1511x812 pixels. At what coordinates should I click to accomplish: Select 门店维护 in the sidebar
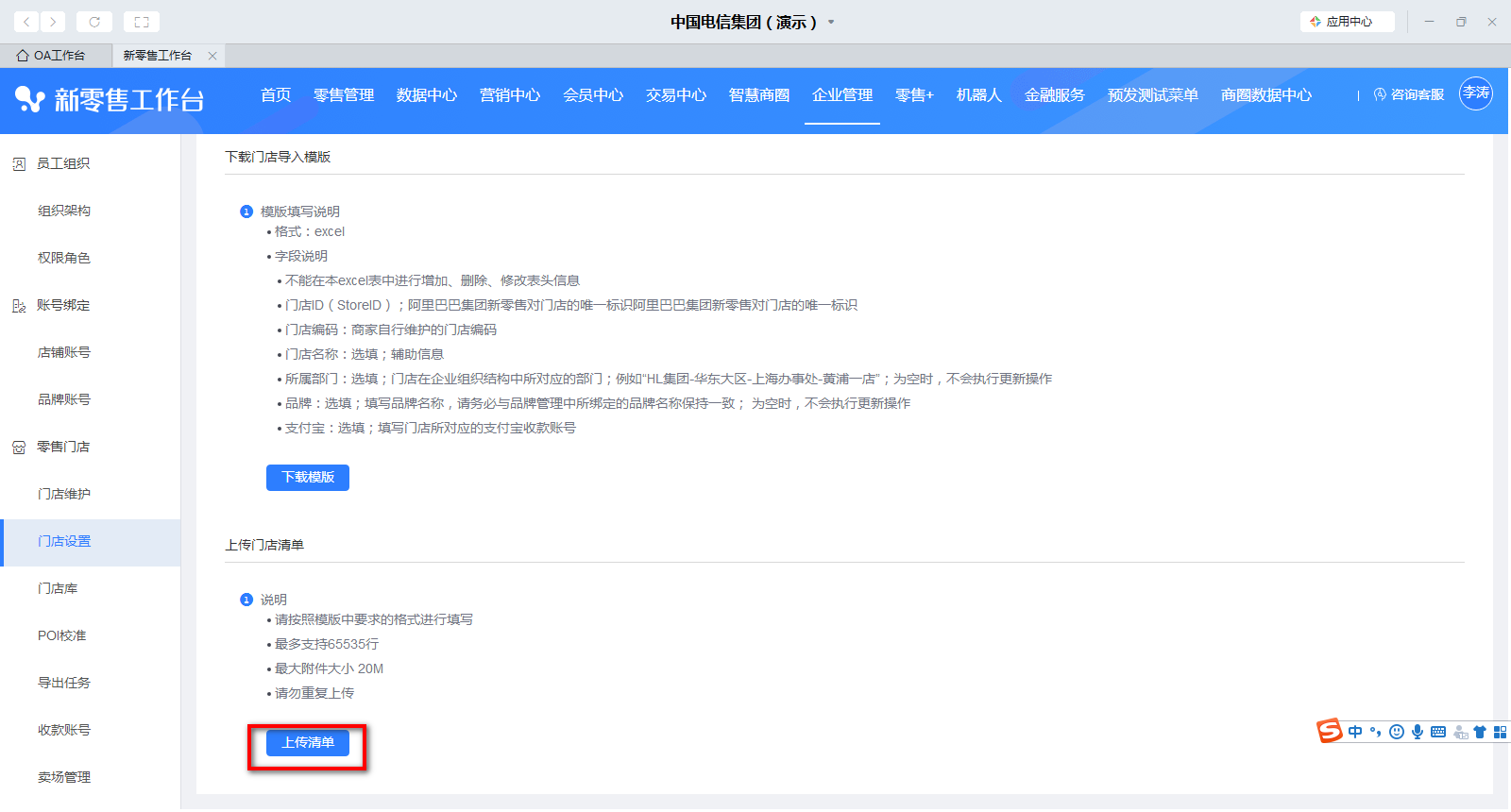pyautogui.click(x=64, y=494)
